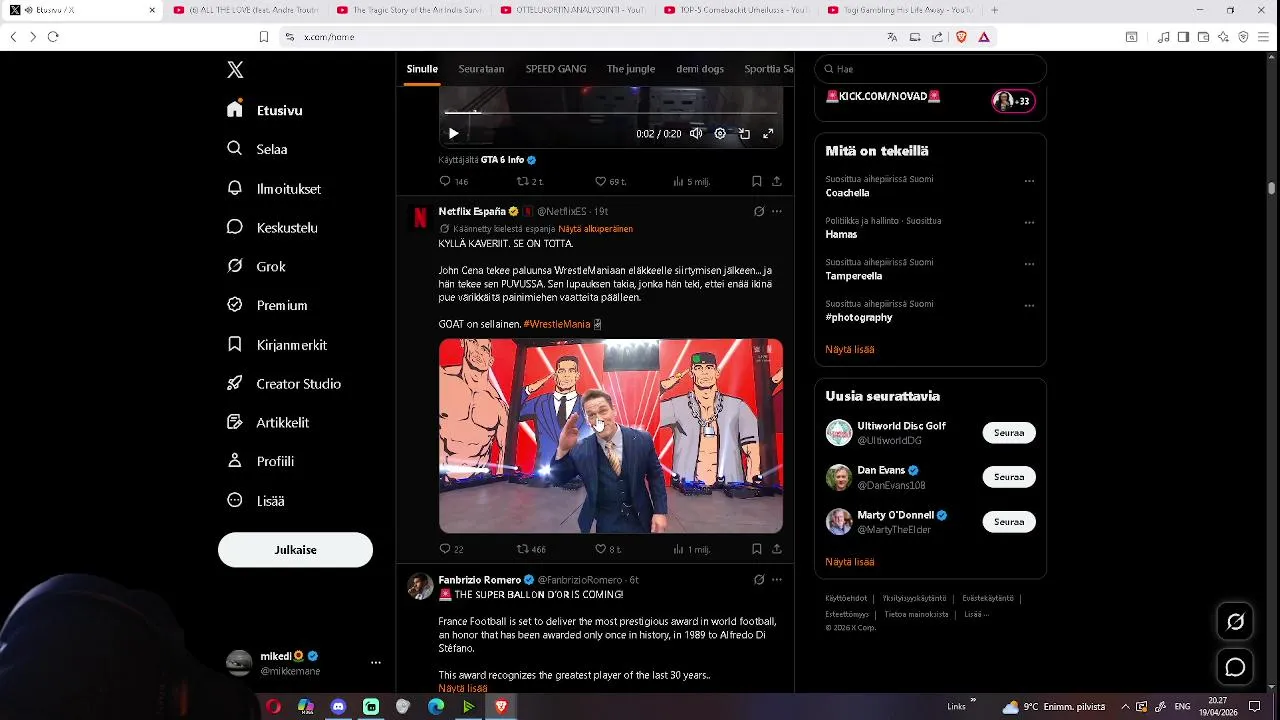Click the Julkaise post button
Screen dimensions: 1280x720
295,550
